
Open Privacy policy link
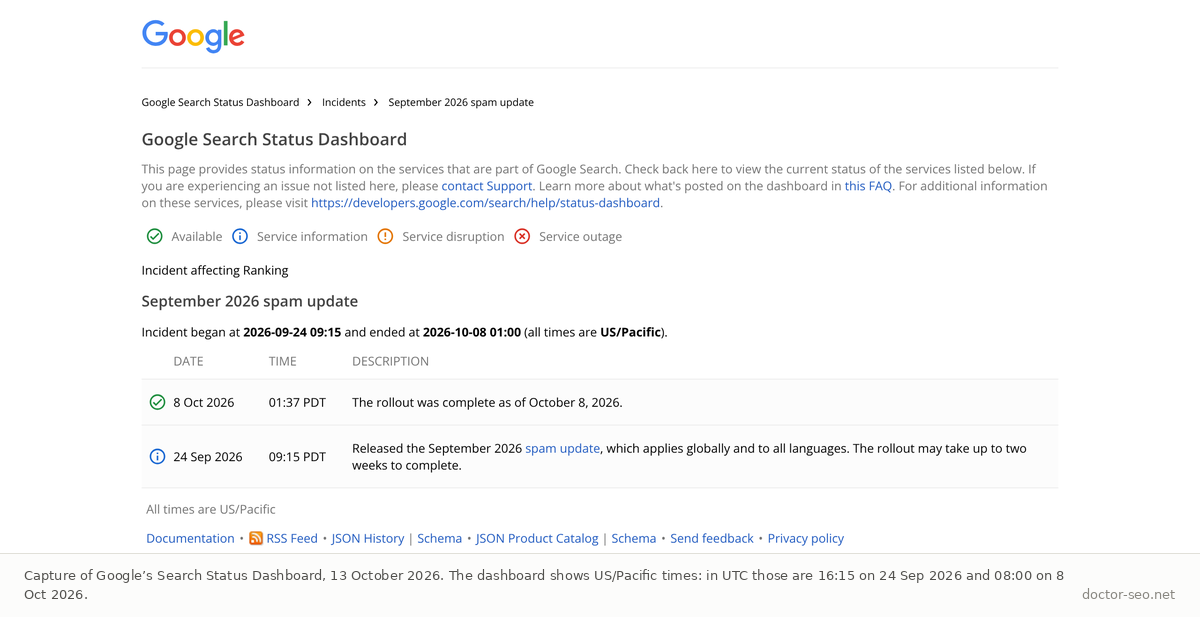806,538
